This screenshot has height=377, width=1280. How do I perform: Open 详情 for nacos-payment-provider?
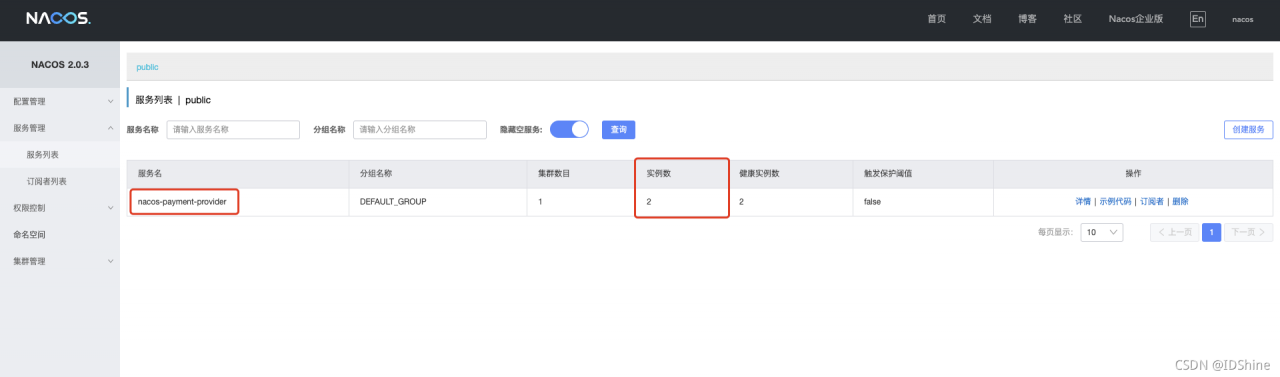pyautogui.click(x=1083, y=201)
